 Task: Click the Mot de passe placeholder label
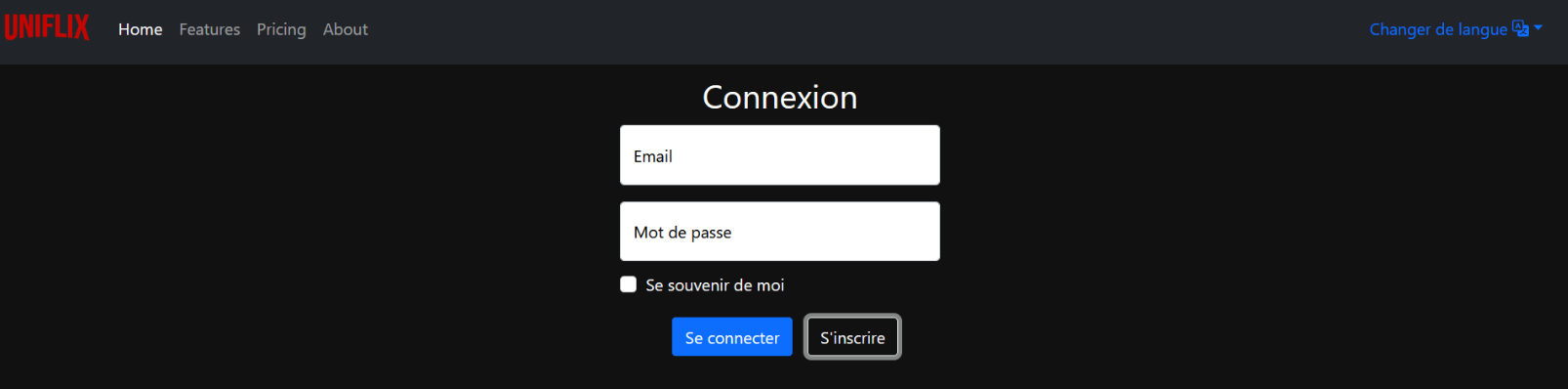pyautogui.click(x=682, y=233)
